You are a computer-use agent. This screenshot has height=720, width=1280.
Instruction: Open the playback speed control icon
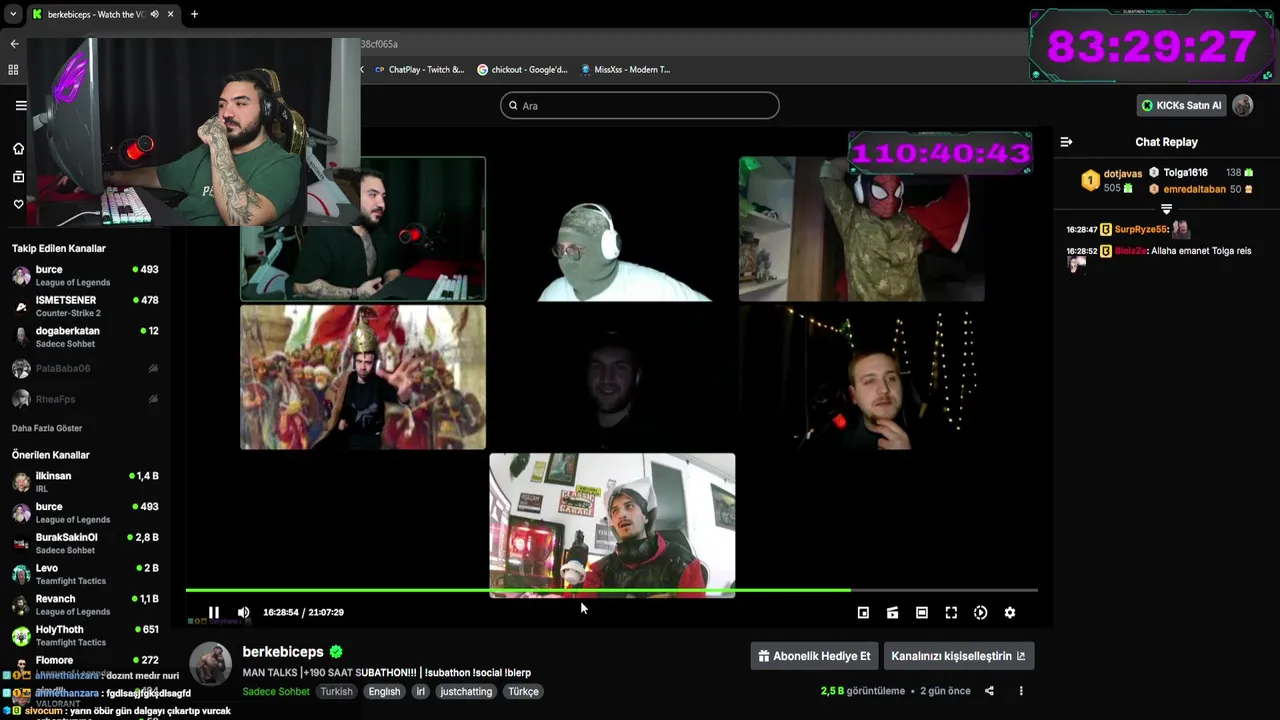980,613
